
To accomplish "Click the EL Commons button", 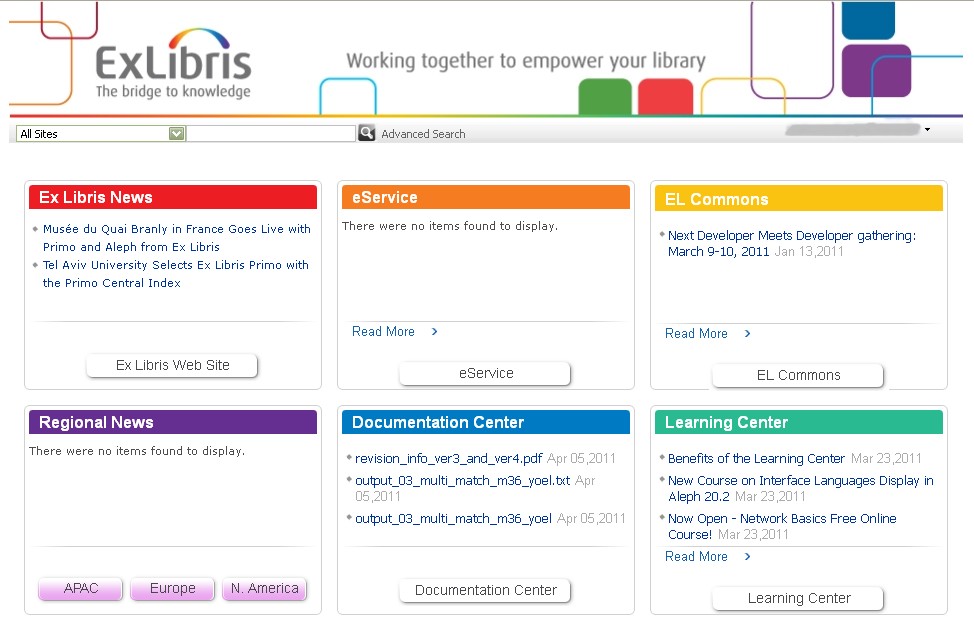I will [798, 376].
